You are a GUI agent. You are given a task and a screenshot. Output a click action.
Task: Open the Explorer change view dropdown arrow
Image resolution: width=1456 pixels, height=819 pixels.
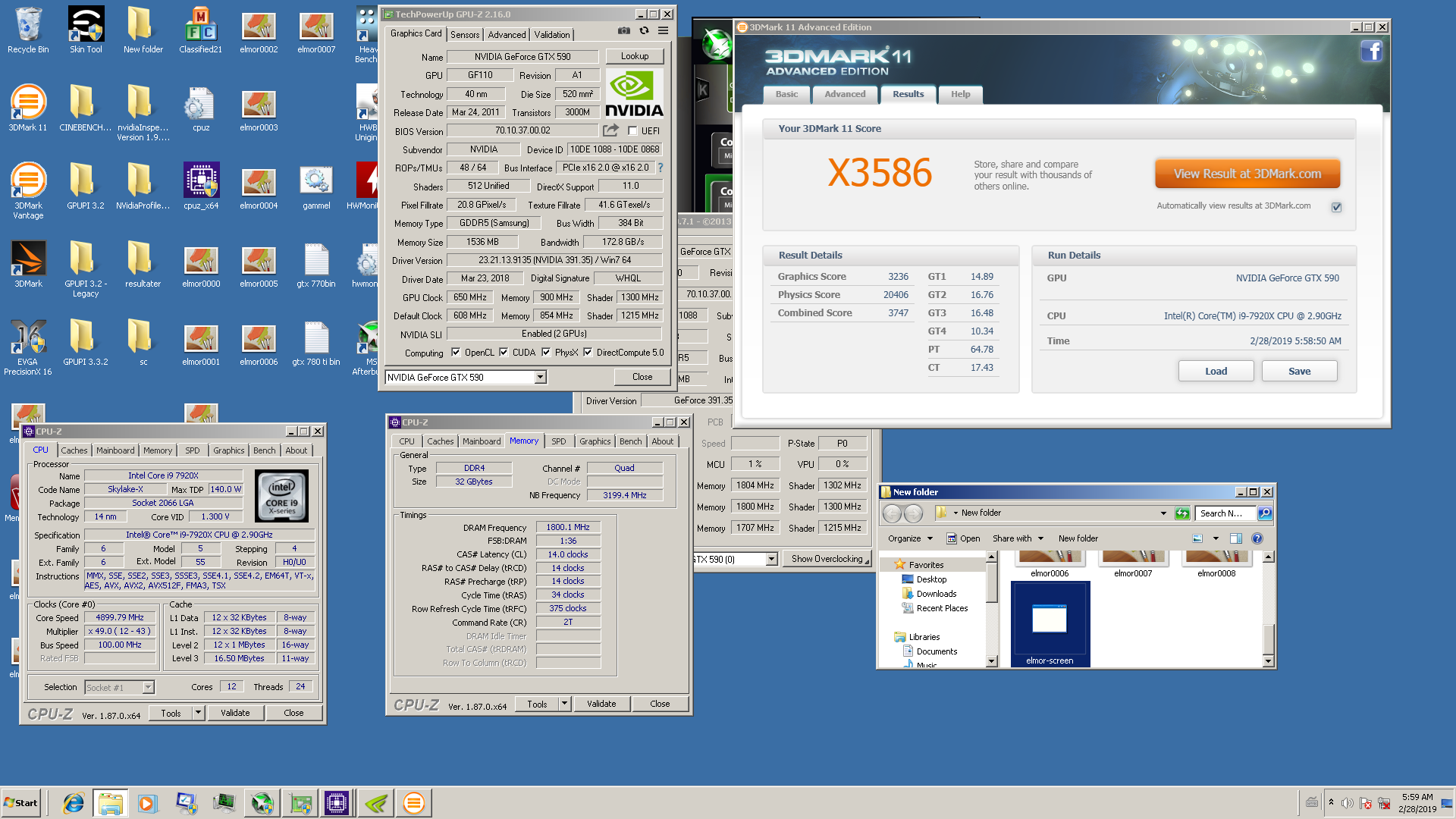pyautogui.click(x=1216, y=538)
